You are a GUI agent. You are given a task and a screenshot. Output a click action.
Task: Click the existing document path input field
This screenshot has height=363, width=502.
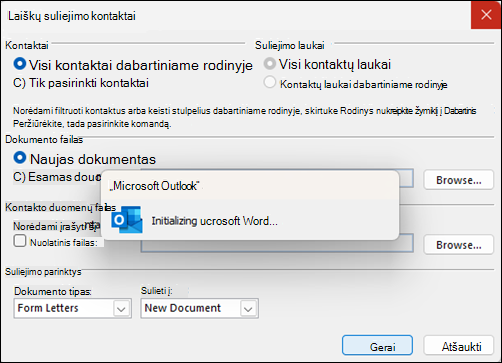click(406, 178)
